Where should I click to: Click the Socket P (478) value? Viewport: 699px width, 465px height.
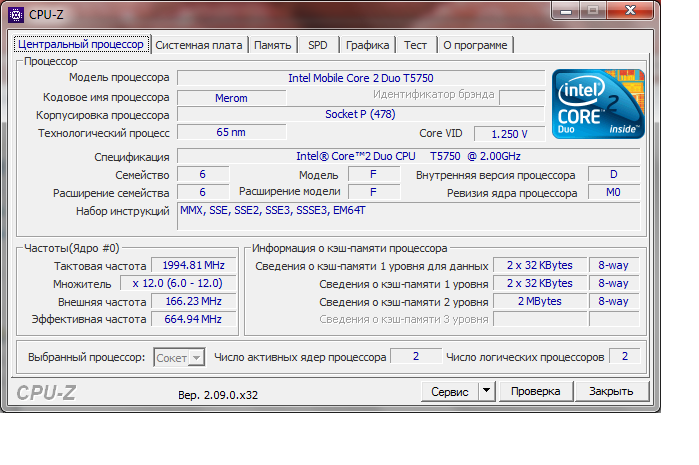click(x=361, y=115)
